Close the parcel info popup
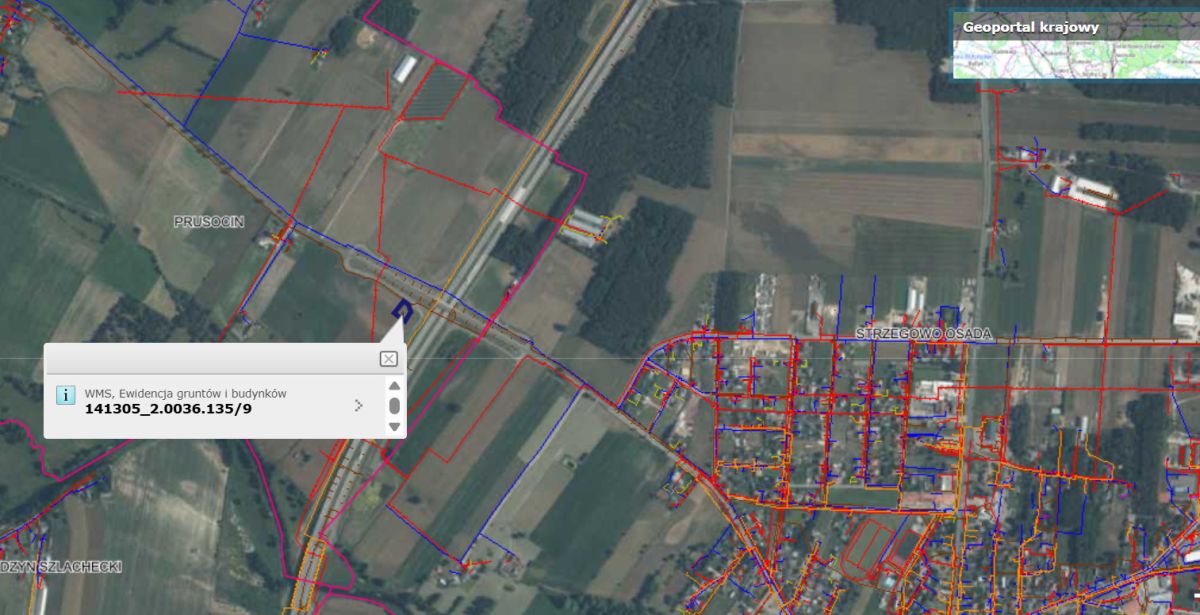The width and height of the screenshot is (1200, 615). tap(388, 359)
